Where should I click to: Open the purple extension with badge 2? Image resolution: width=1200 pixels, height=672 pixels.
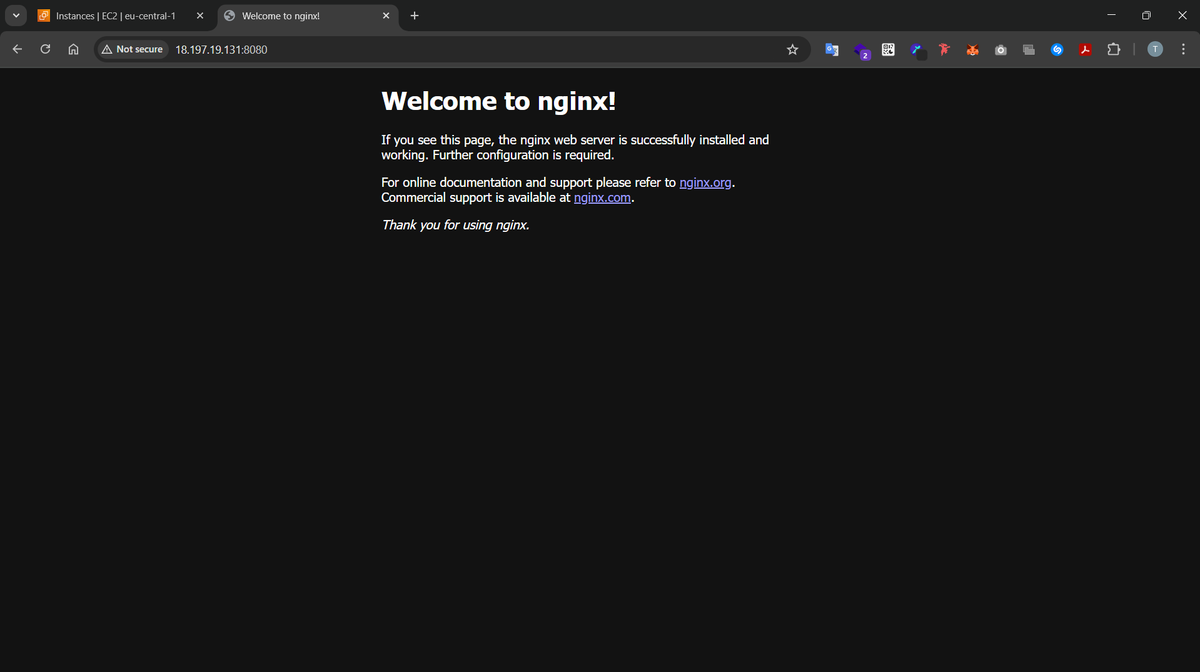tap(861, 50)
